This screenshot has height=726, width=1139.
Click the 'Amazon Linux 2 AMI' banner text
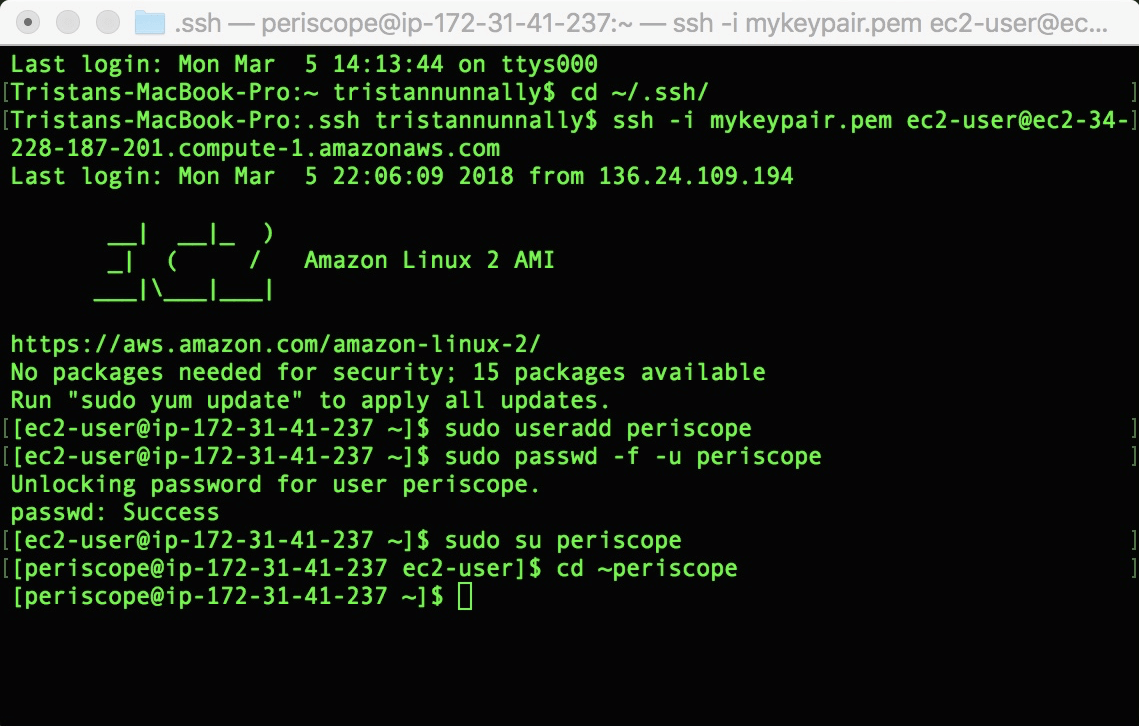pos(429,261)
